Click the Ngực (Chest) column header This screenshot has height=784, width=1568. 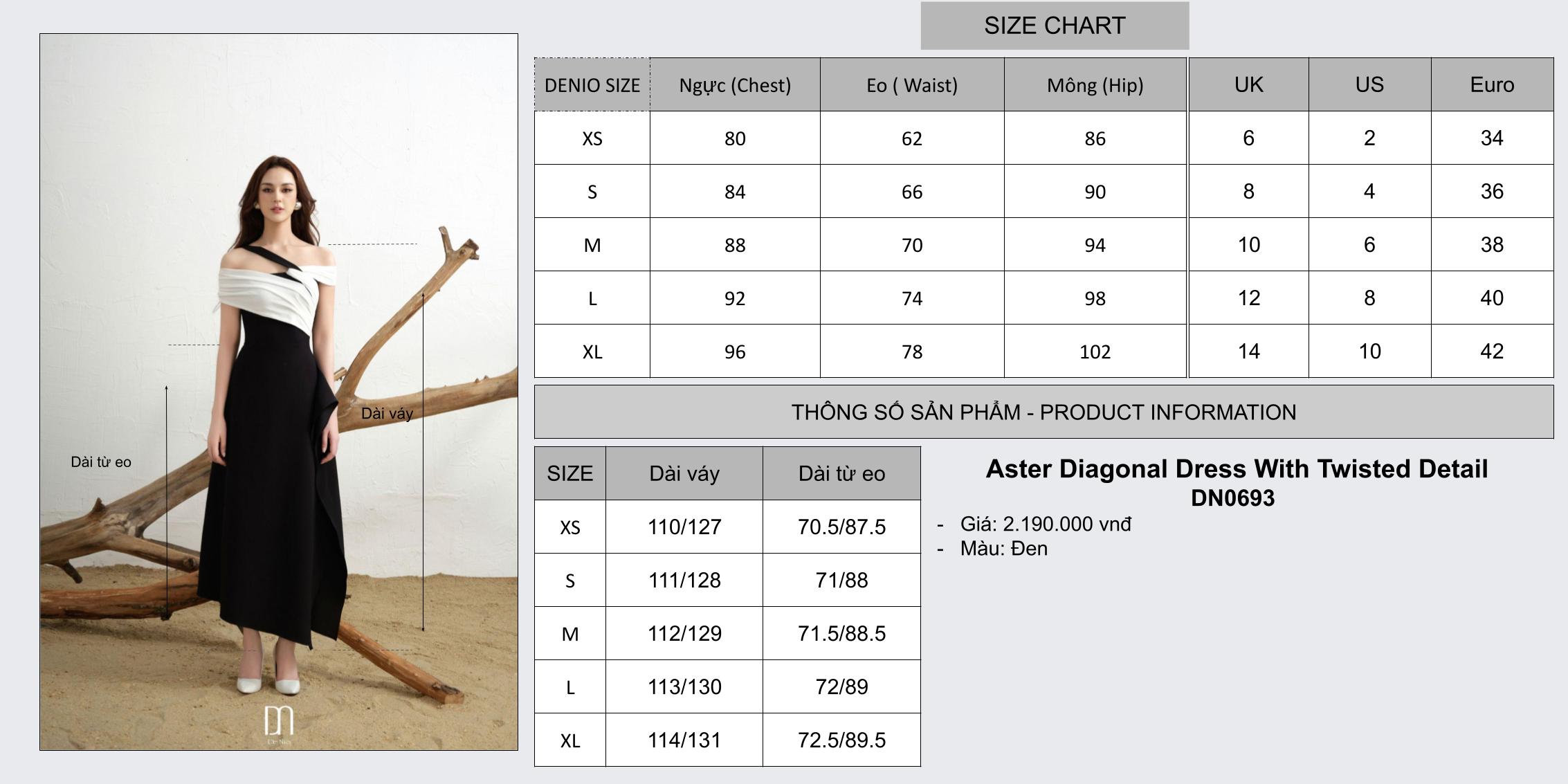735,85
